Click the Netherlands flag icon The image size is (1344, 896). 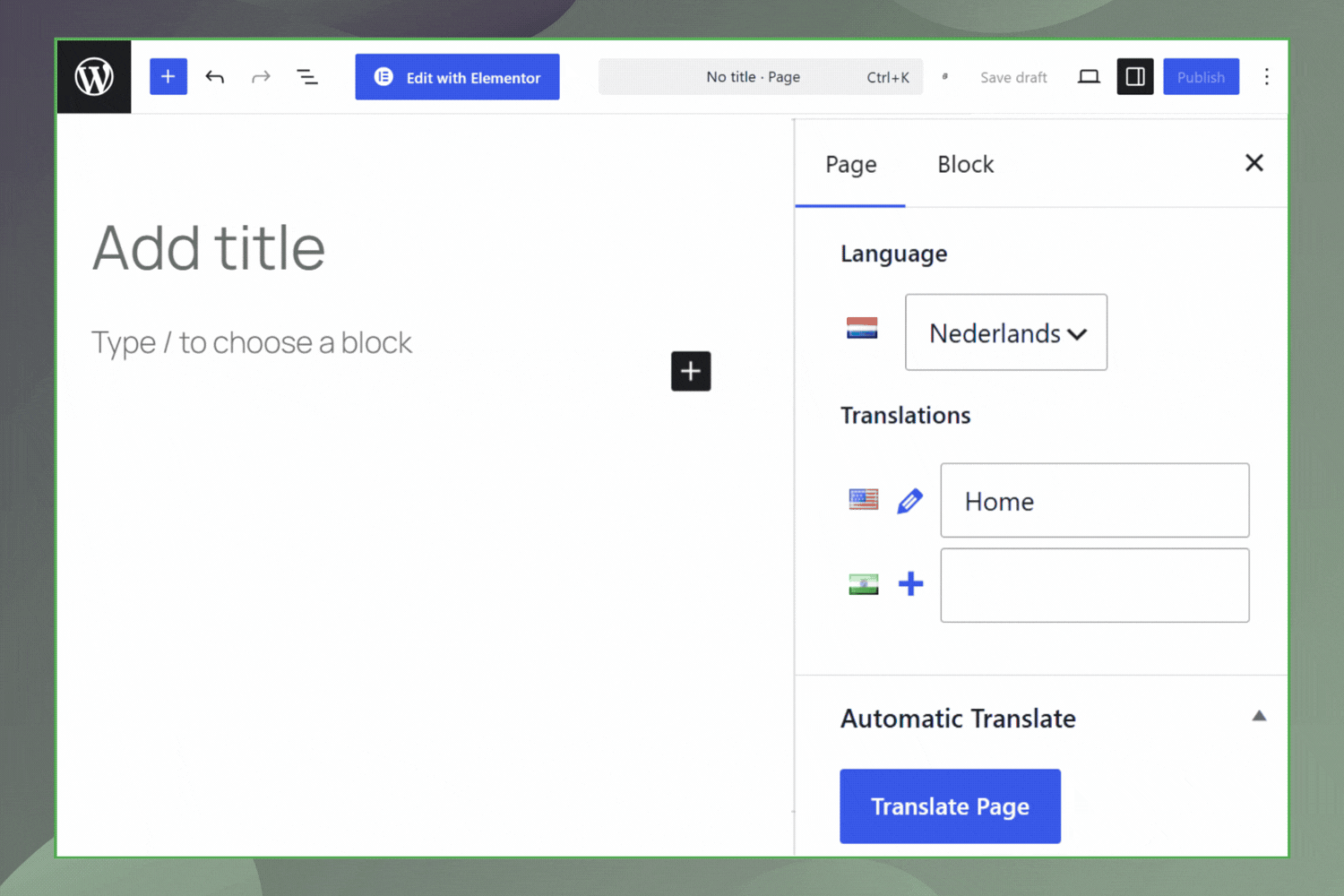click(862, 329)
